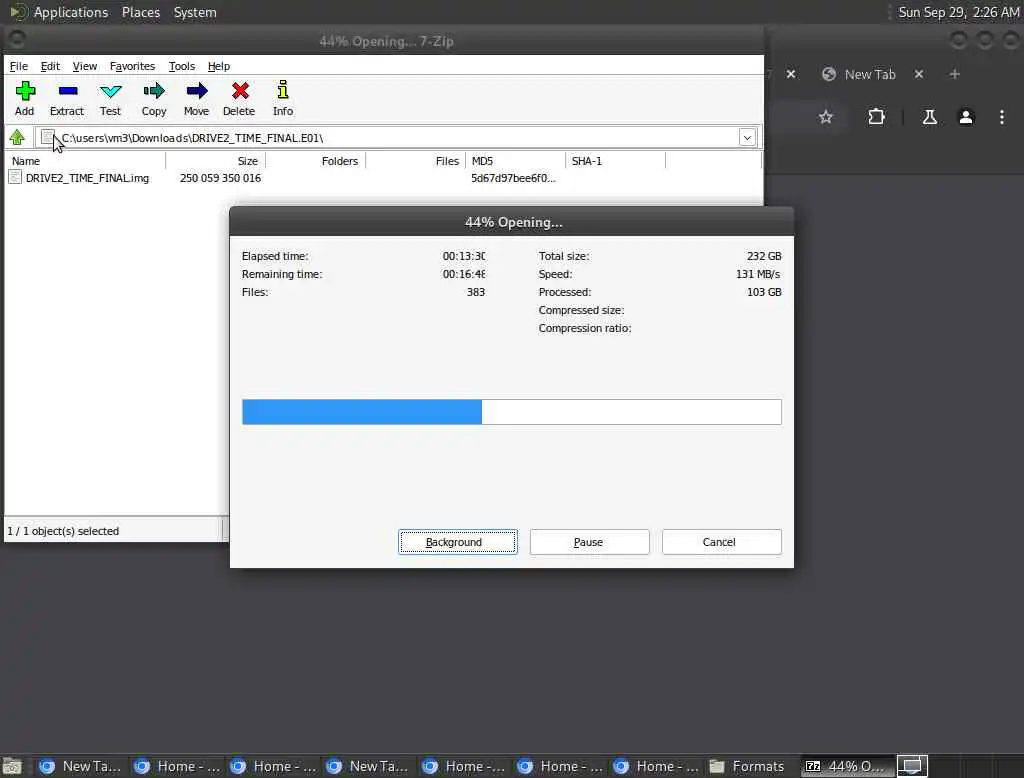Click the Test toolbar icon
The width and height of the screenshot is (1024, 778).
click(110, 99)
